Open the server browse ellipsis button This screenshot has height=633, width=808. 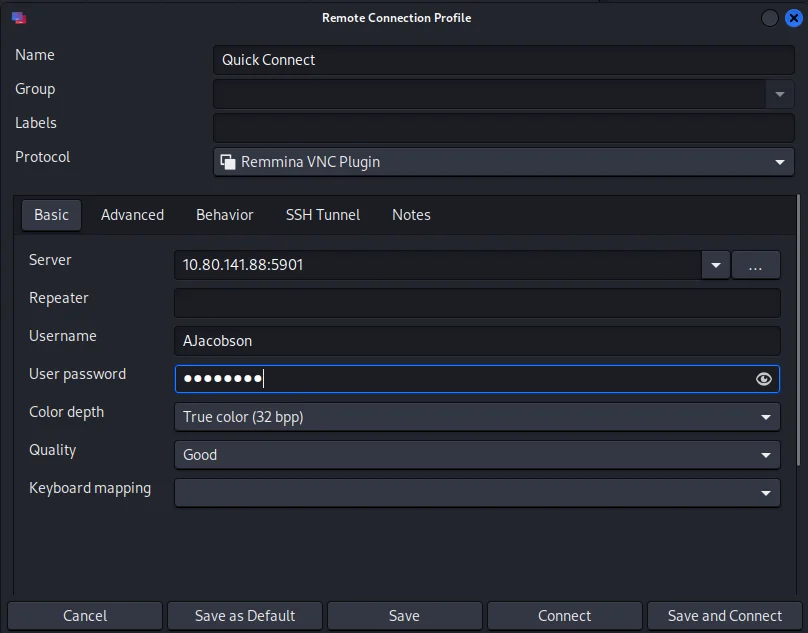pyautogui.click(x=755, y=265)
